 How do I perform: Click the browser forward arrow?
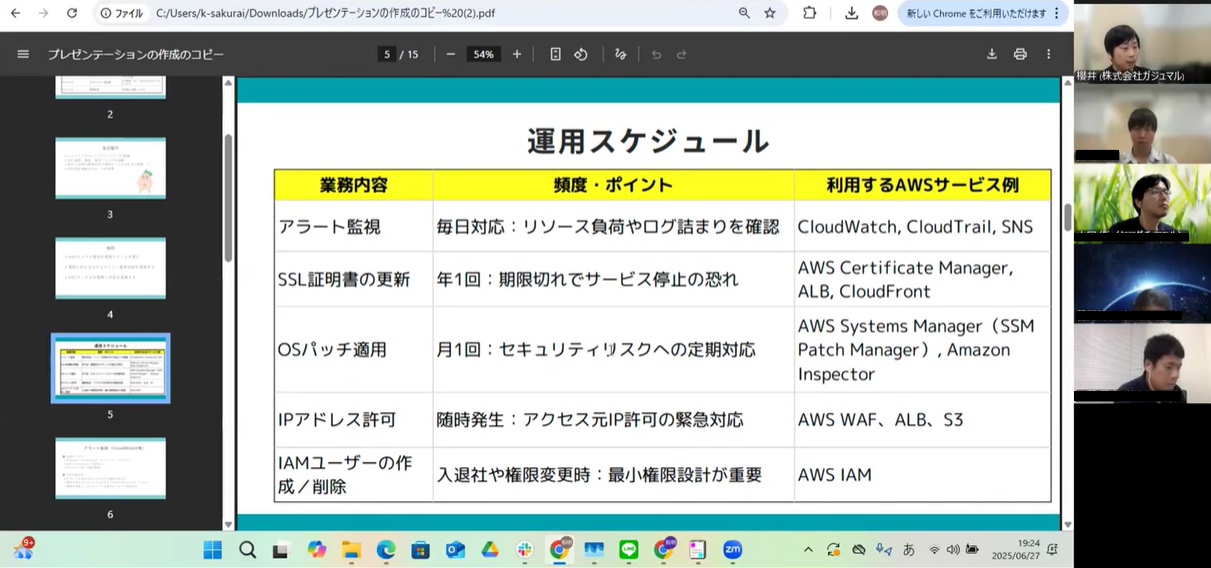pos(43,13)
